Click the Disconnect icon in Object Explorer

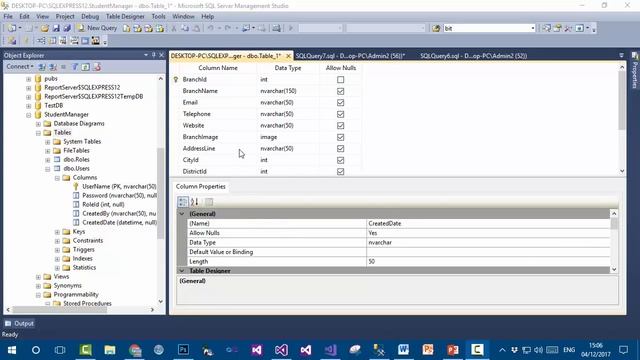click(53, 67)
